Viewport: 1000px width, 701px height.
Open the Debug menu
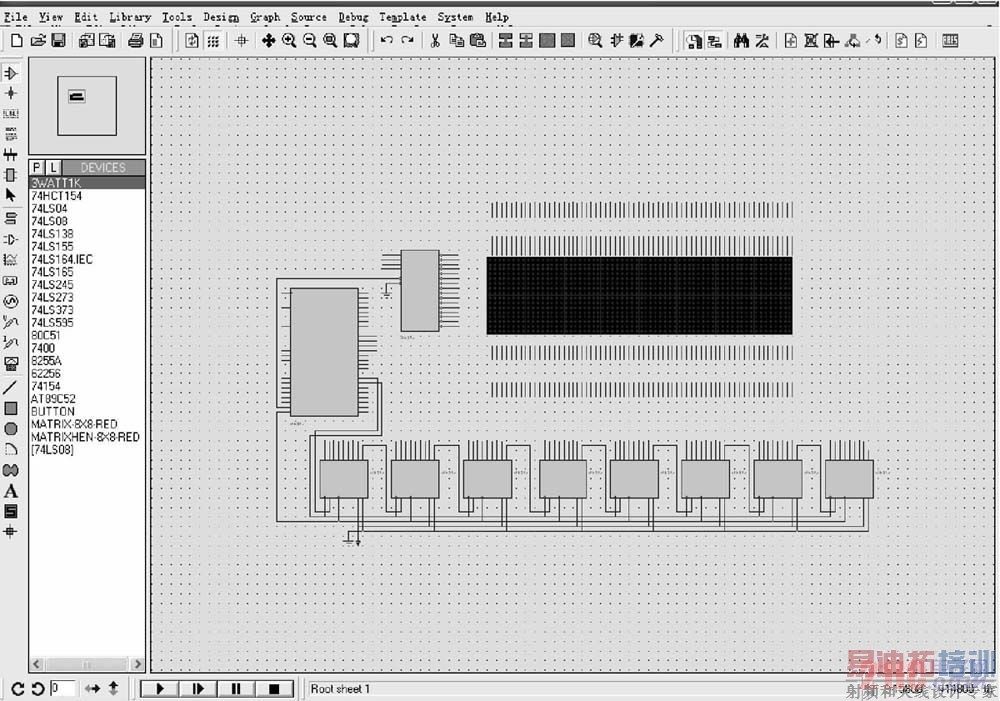tap(353, 17)
